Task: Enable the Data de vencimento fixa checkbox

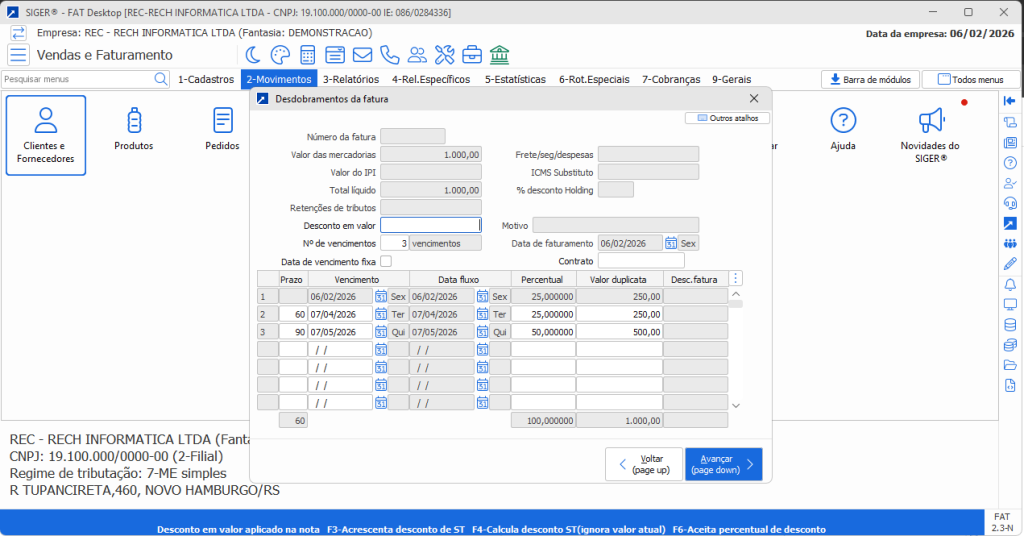Action: 386,261
